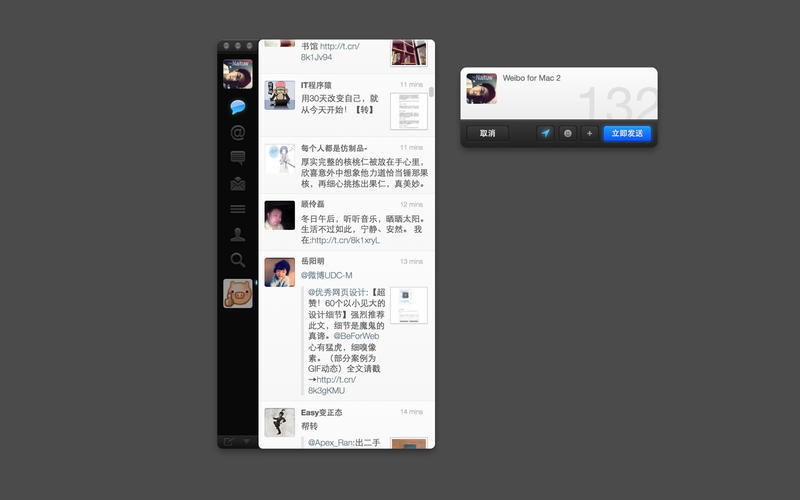Open the lists icon with three lines
The image size is (800, 500).
[238, 209]
